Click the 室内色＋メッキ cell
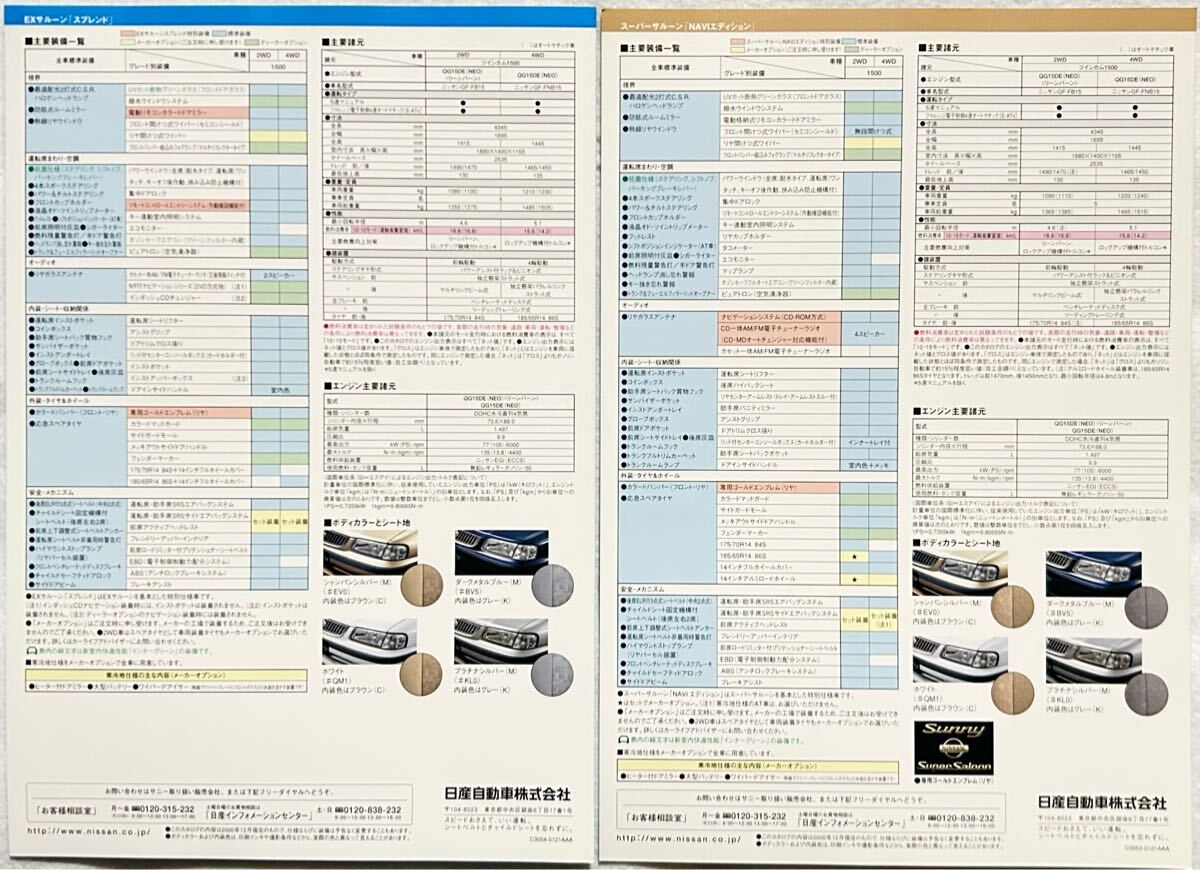1200x870 pixels. point(869,463)
